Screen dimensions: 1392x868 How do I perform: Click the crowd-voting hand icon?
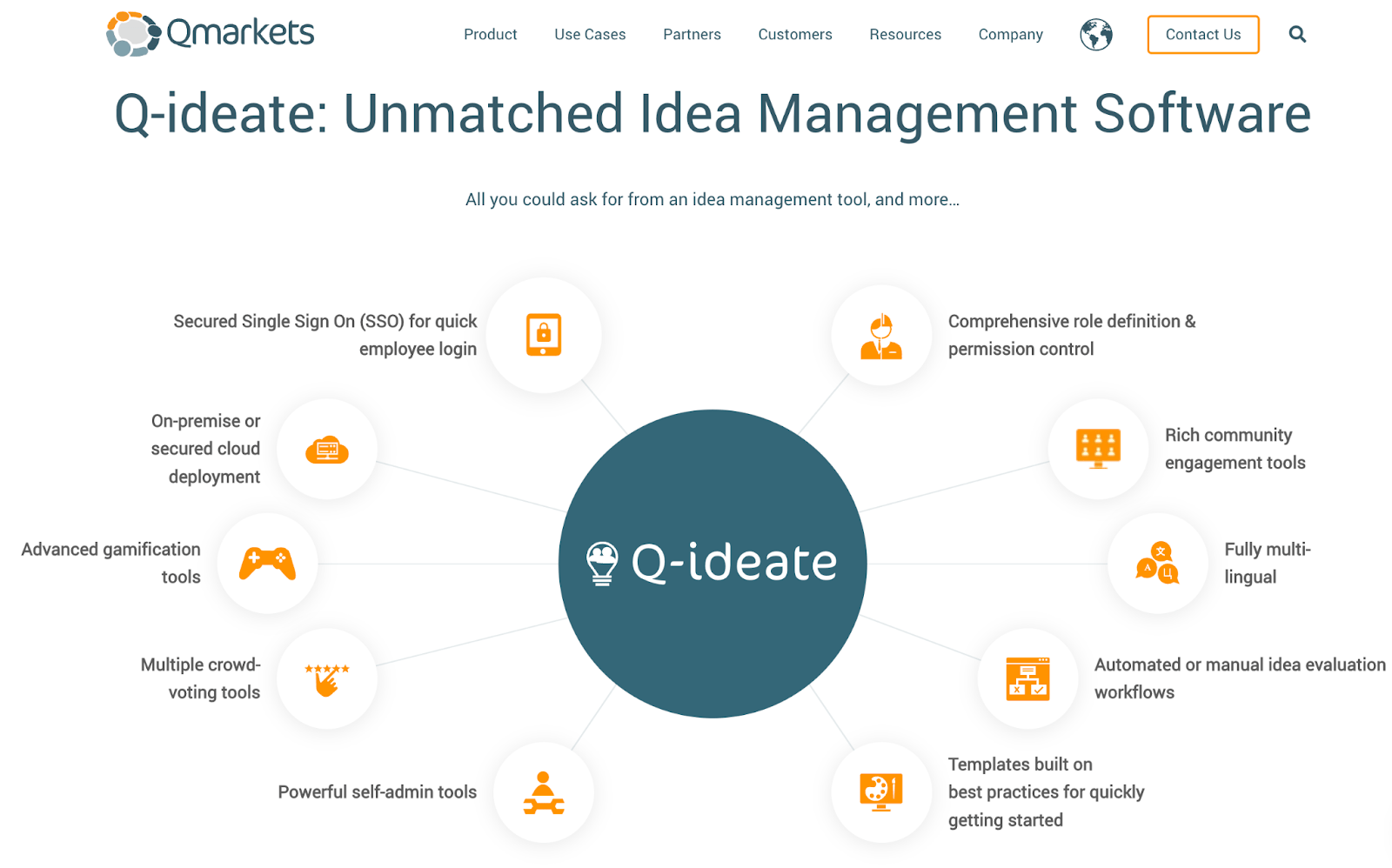click(326, 678)
